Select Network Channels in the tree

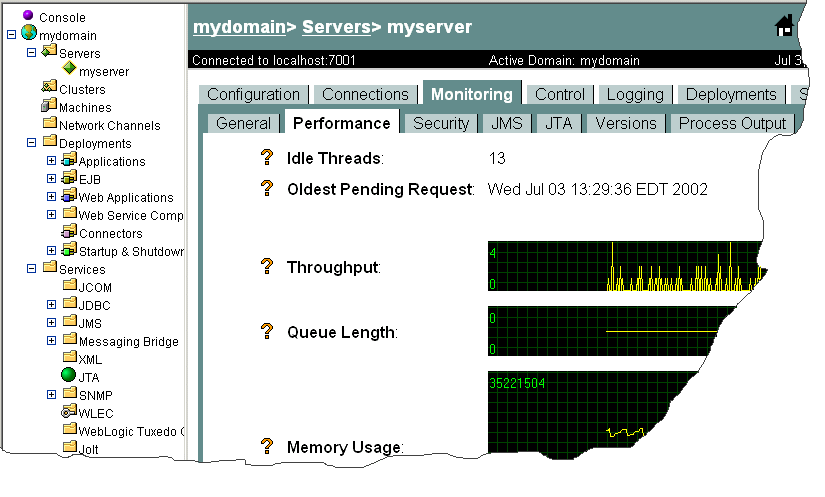coord(109,125)
